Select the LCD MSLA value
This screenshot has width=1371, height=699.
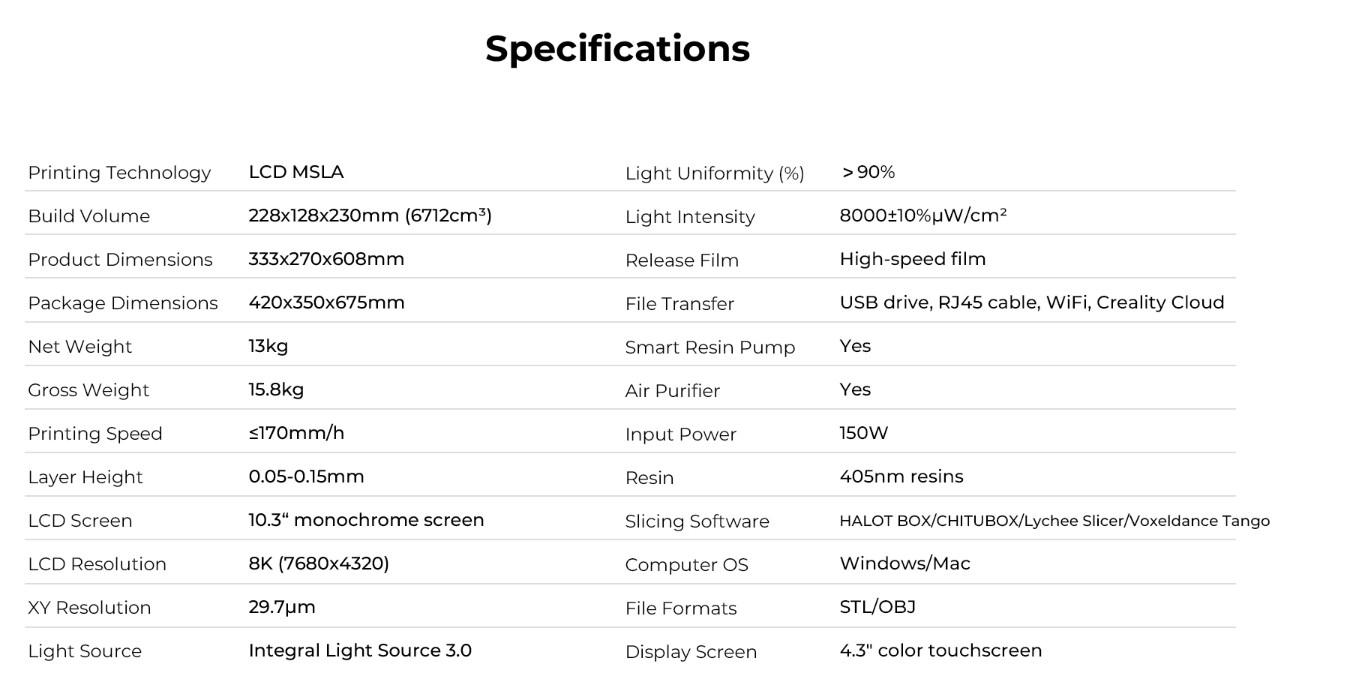coord(296,172)
